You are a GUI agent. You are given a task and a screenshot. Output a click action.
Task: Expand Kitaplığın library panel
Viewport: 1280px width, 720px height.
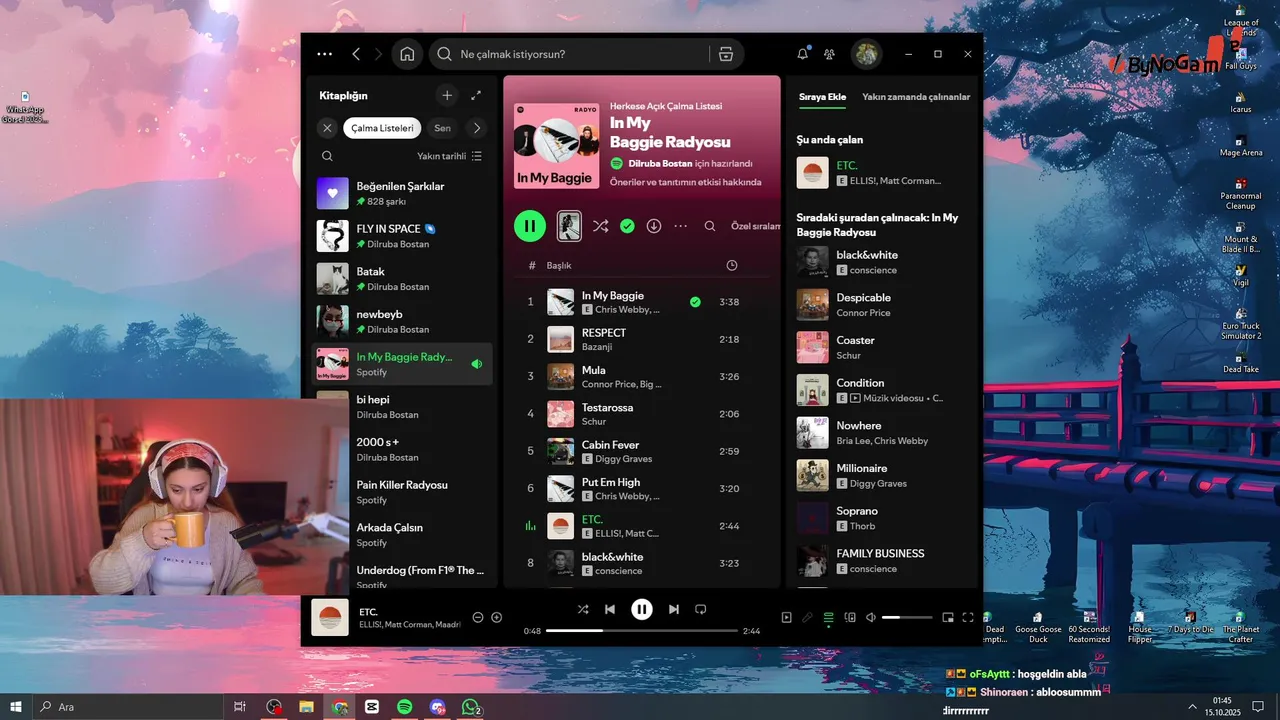tap(476, 95)
